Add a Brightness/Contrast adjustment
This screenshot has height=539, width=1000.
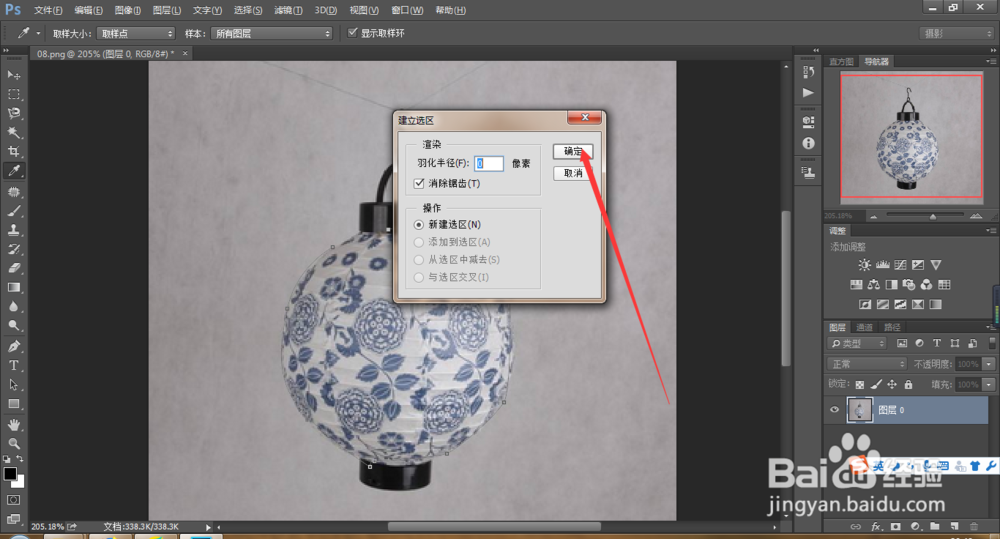tap(864, 265)
